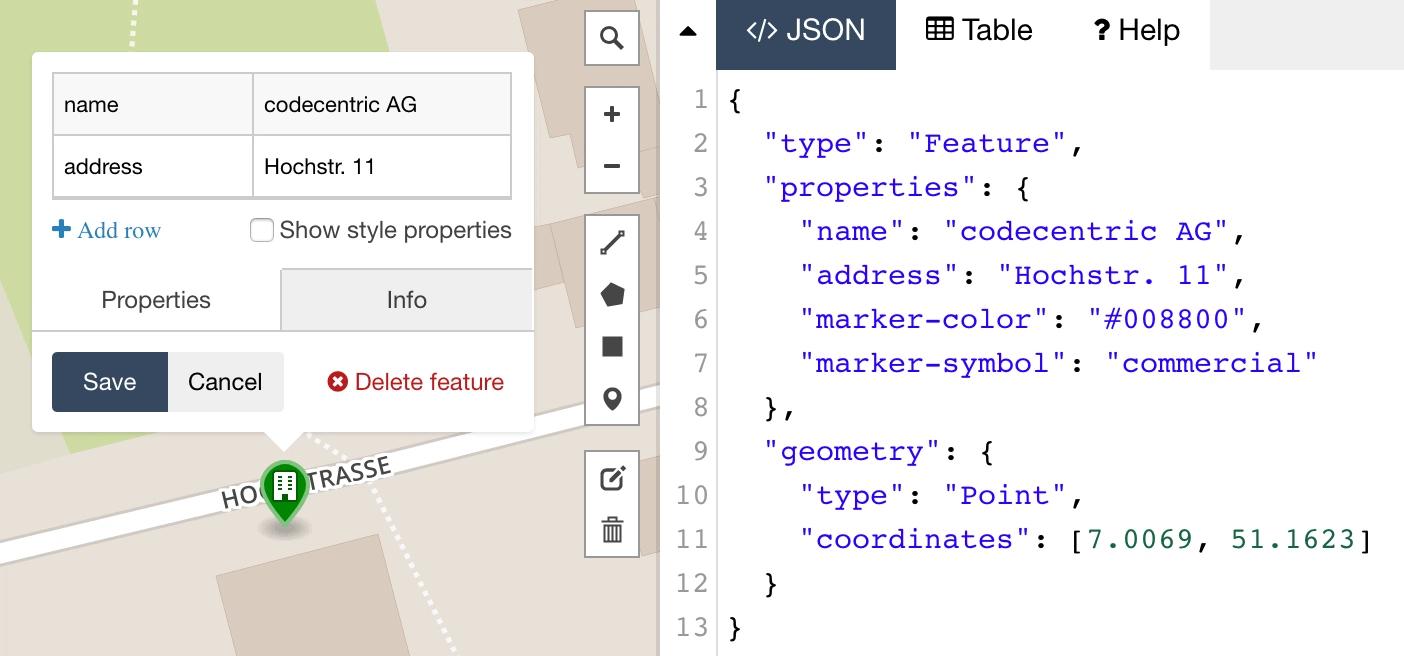This screenshot has height=656, width=1404.
Task: Click the Delete feature link
Action: (416, 382)
